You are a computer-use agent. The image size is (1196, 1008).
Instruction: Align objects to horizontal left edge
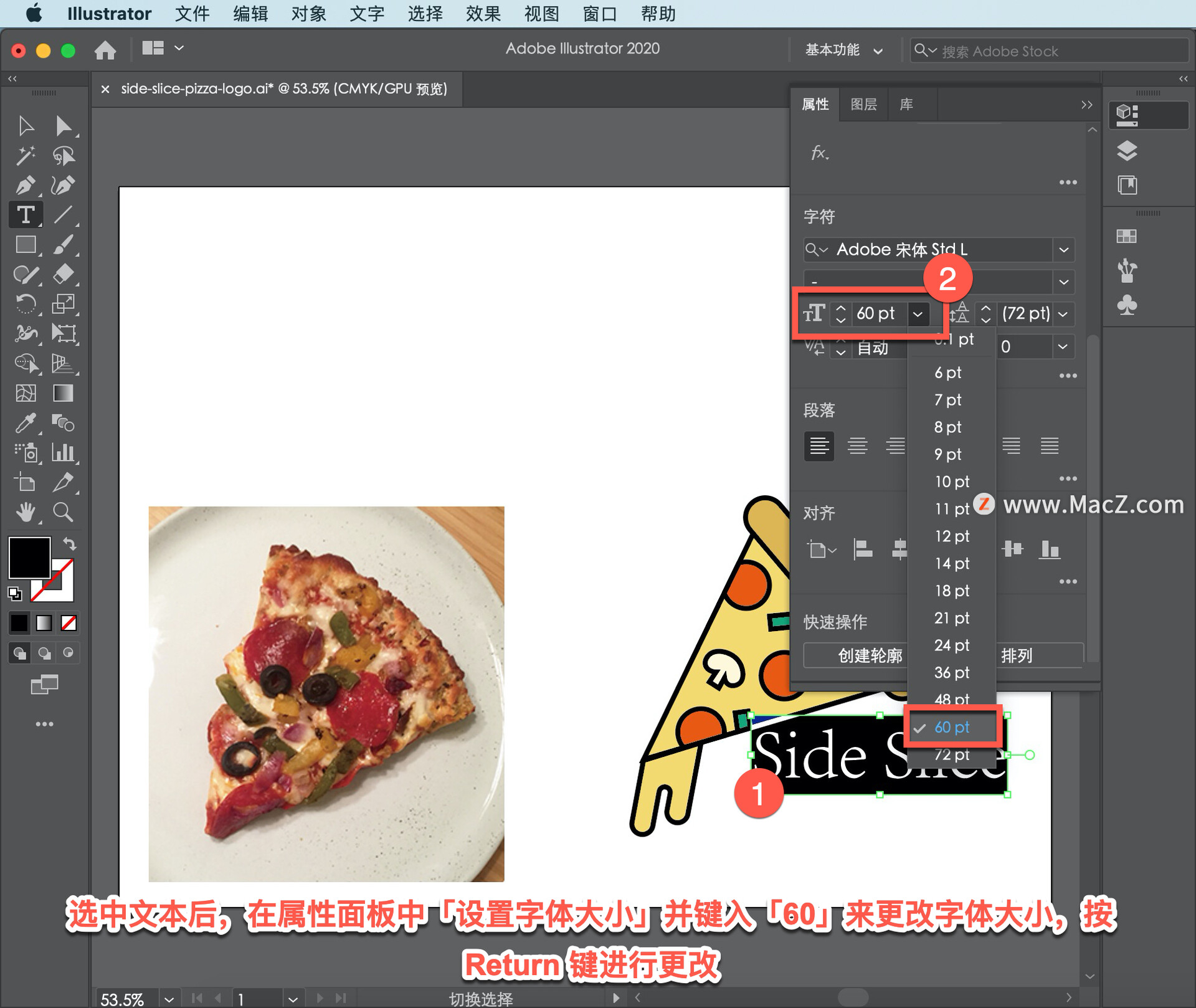(x=862, y=549)
